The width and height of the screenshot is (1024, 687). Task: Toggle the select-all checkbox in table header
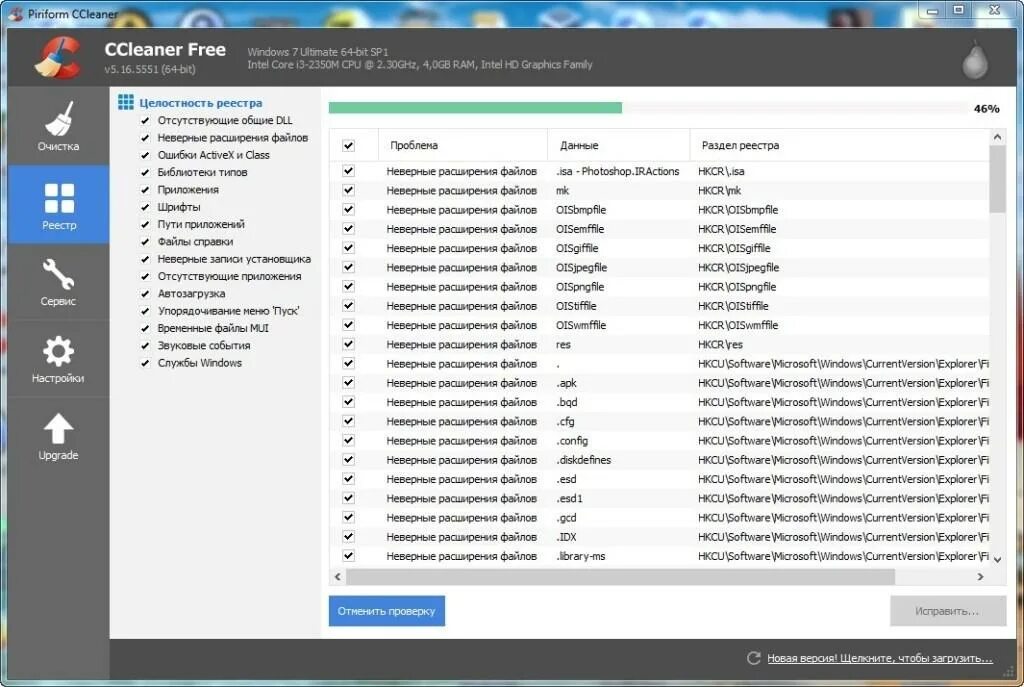pyautogui.click(x=349, y=146)
